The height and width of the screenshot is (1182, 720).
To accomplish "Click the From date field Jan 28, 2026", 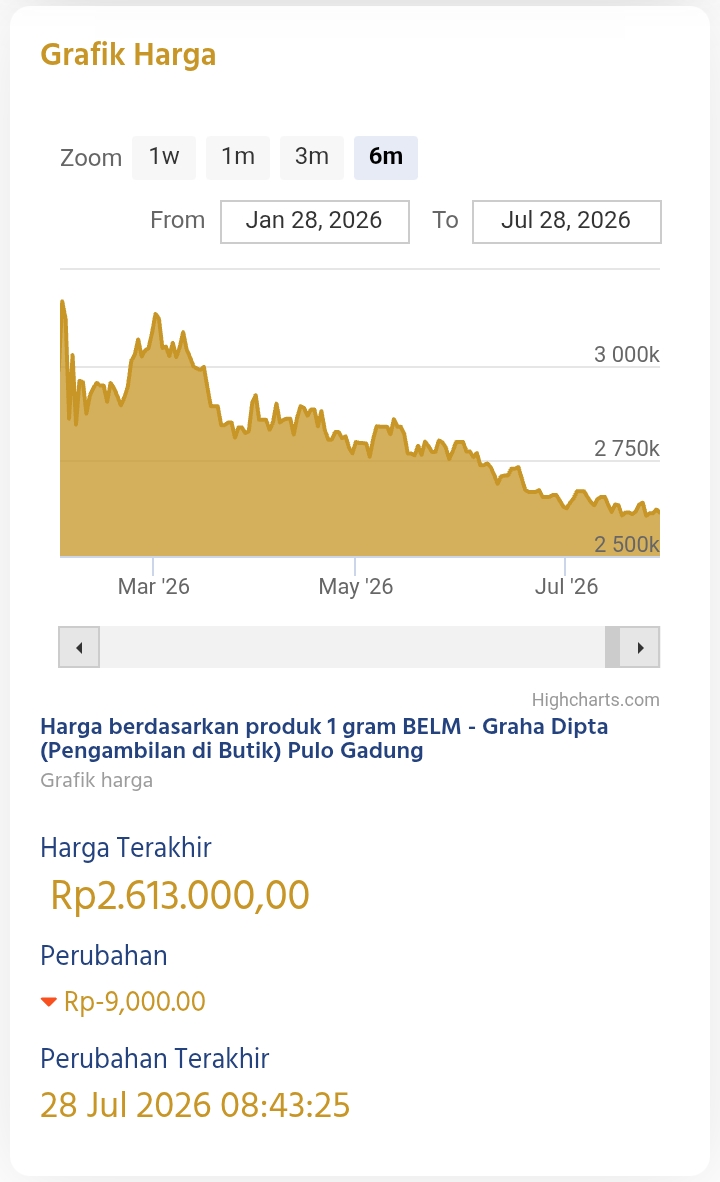I will (x=314, y=222).
